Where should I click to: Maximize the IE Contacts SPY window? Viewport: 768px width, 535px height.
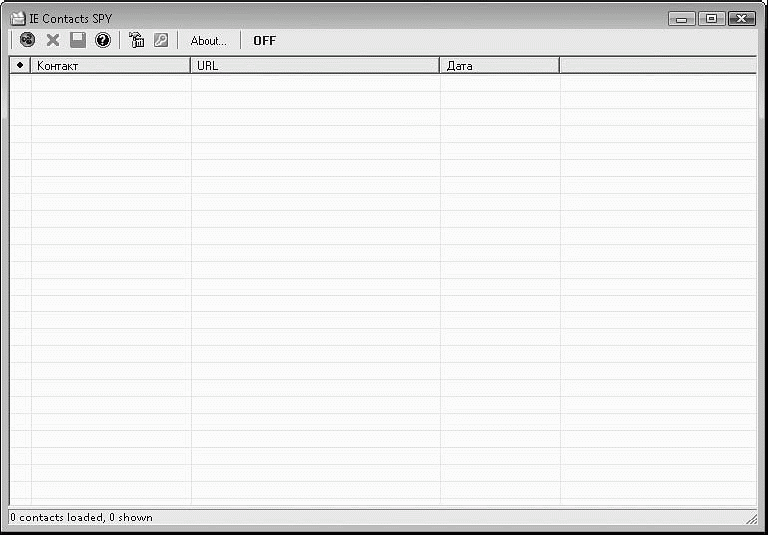click(711, 19)
